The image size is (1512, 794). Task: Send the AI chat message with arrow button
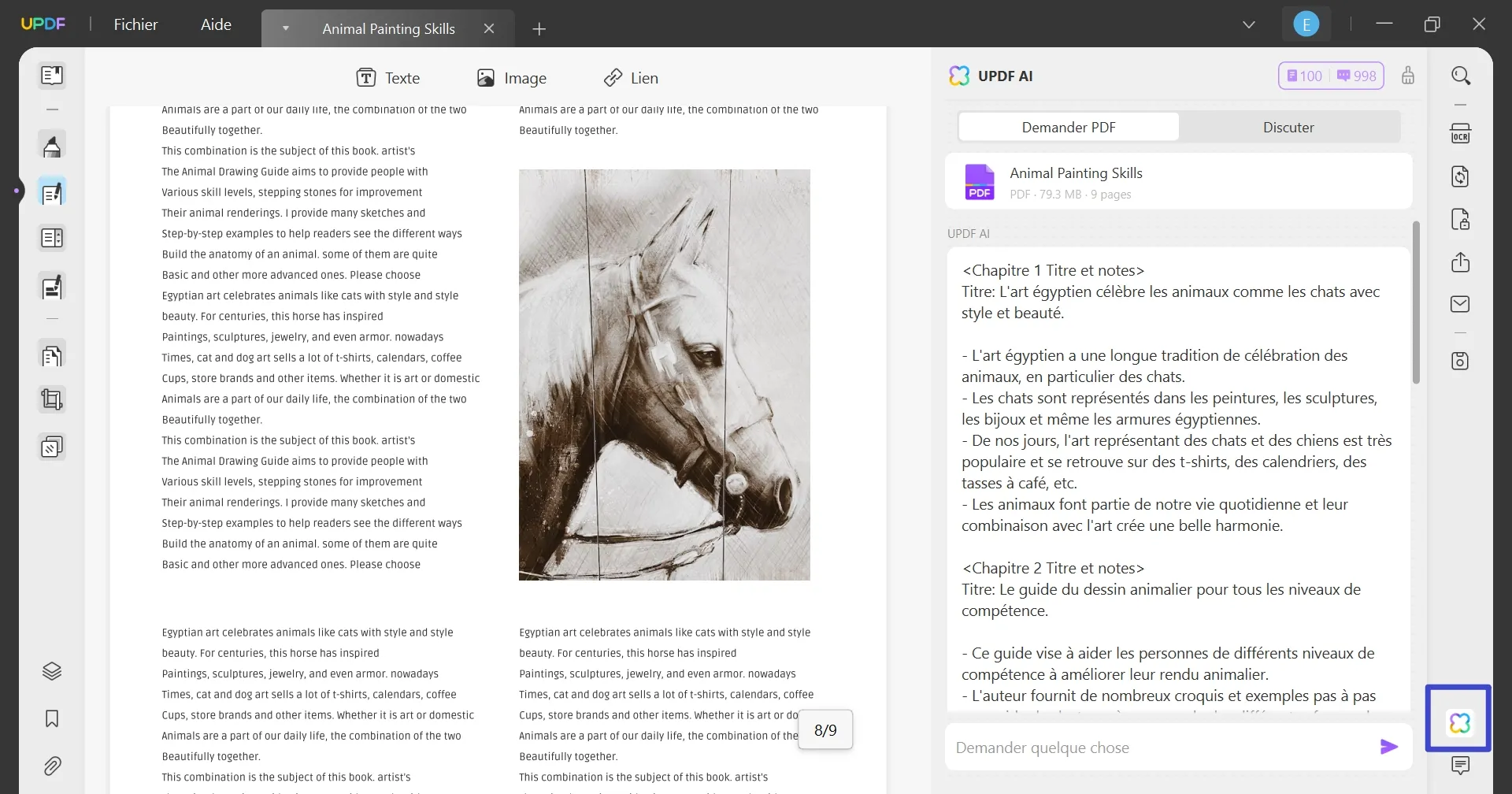click(x=1390, y=746)
